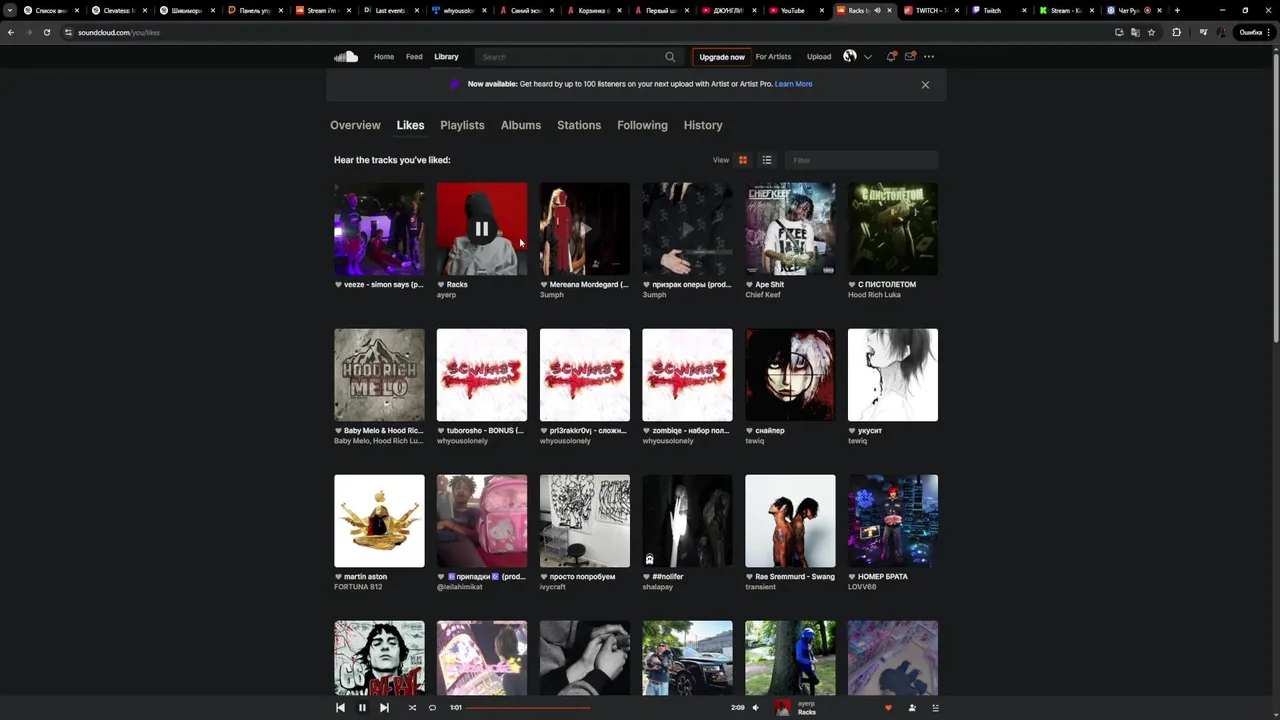Image resolution: width=1280 pixels, height=720 pixels.
Task: Pause the Racks track on its cover
Action: pos(481,229)
